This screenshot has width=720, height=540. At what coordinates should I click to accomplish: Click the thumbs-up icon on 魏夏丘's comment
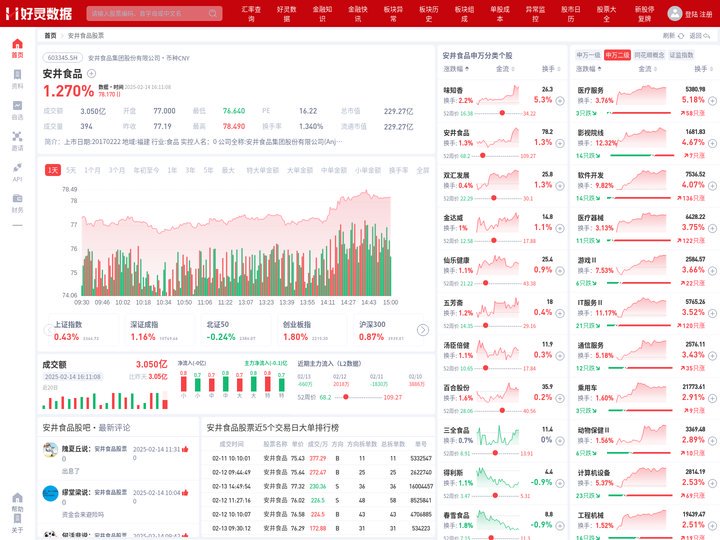pos(185,449)
